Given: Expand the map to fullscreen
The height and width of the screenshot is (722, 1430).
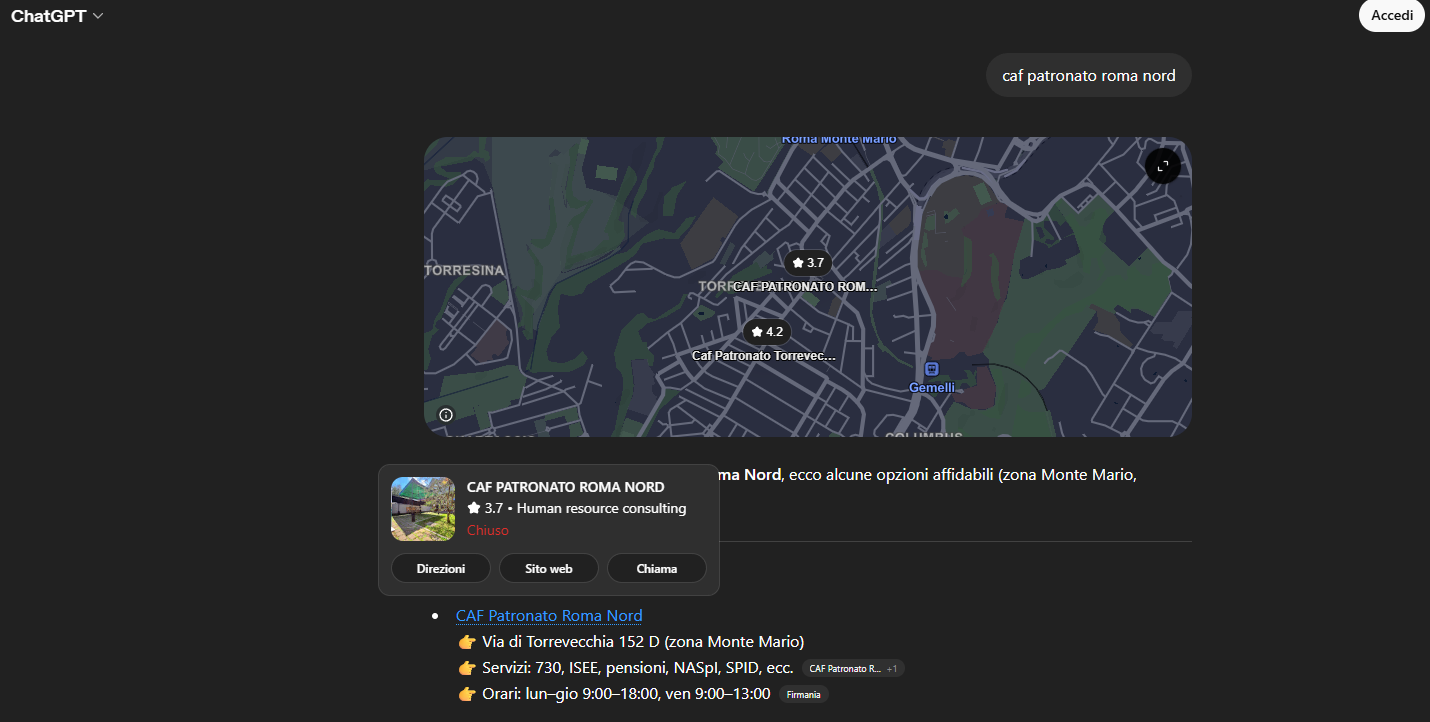Looking at the screenshot, I should [1162, 166].
